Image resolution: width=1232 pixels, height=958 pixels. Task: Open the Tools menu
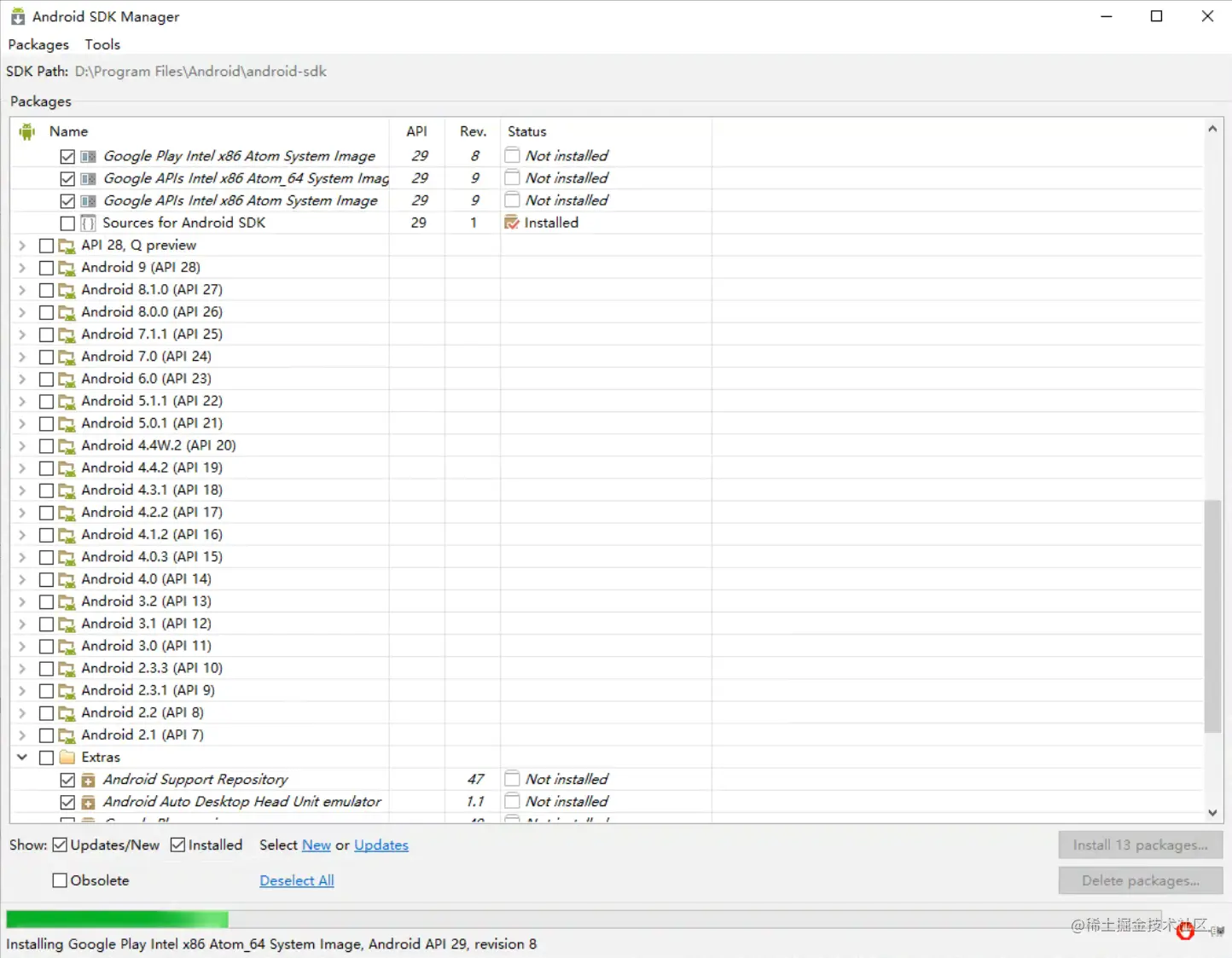[102, 44]
